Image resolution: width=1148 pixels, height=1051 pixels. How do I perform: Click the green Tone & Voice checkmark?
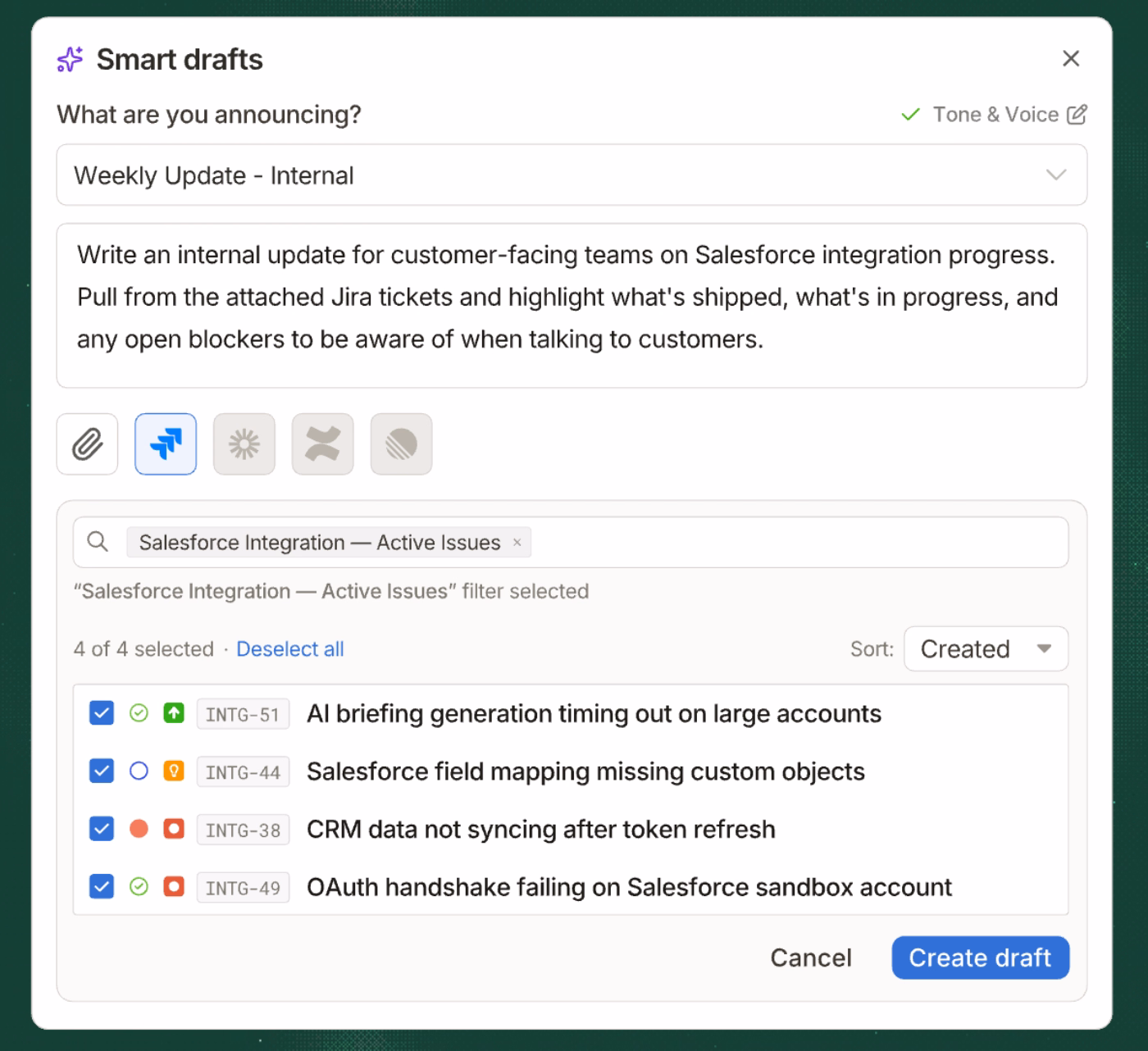pos(910,115)
